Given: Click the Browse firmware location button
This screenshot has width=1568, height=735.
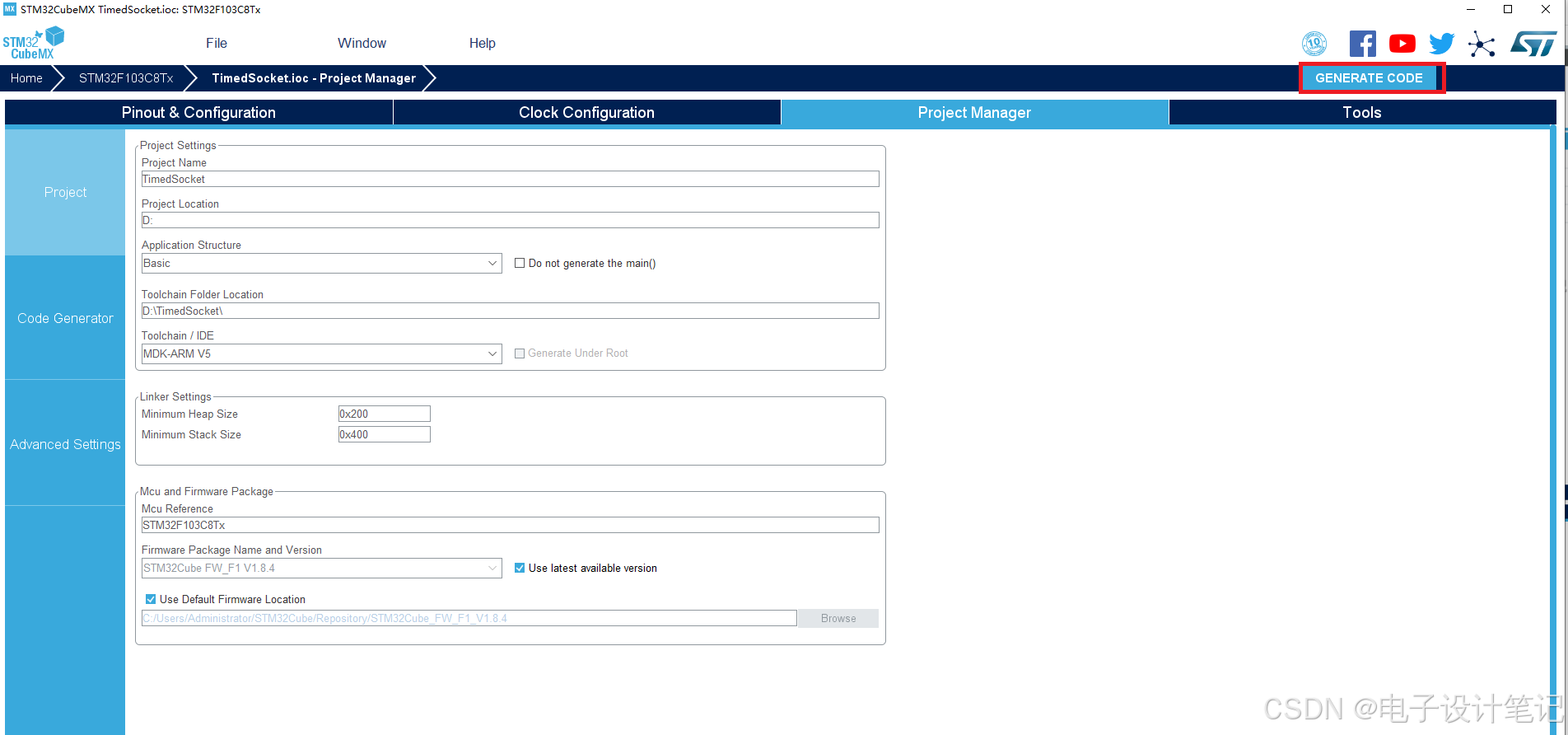Looking at the screenshot, I should click(x=838, y=619).
